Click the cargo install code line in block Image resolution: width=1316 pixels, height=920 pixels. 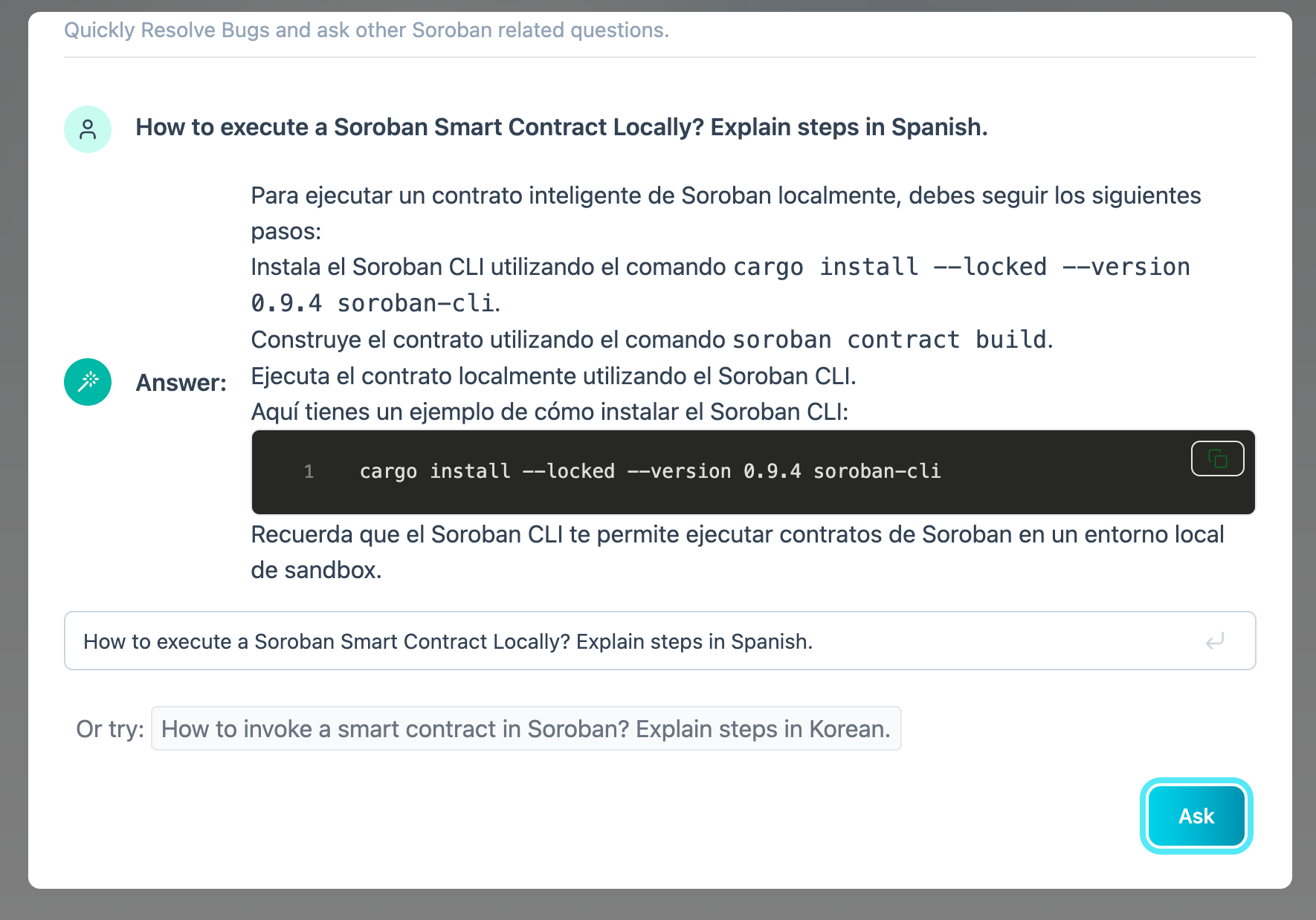point(651,471)
